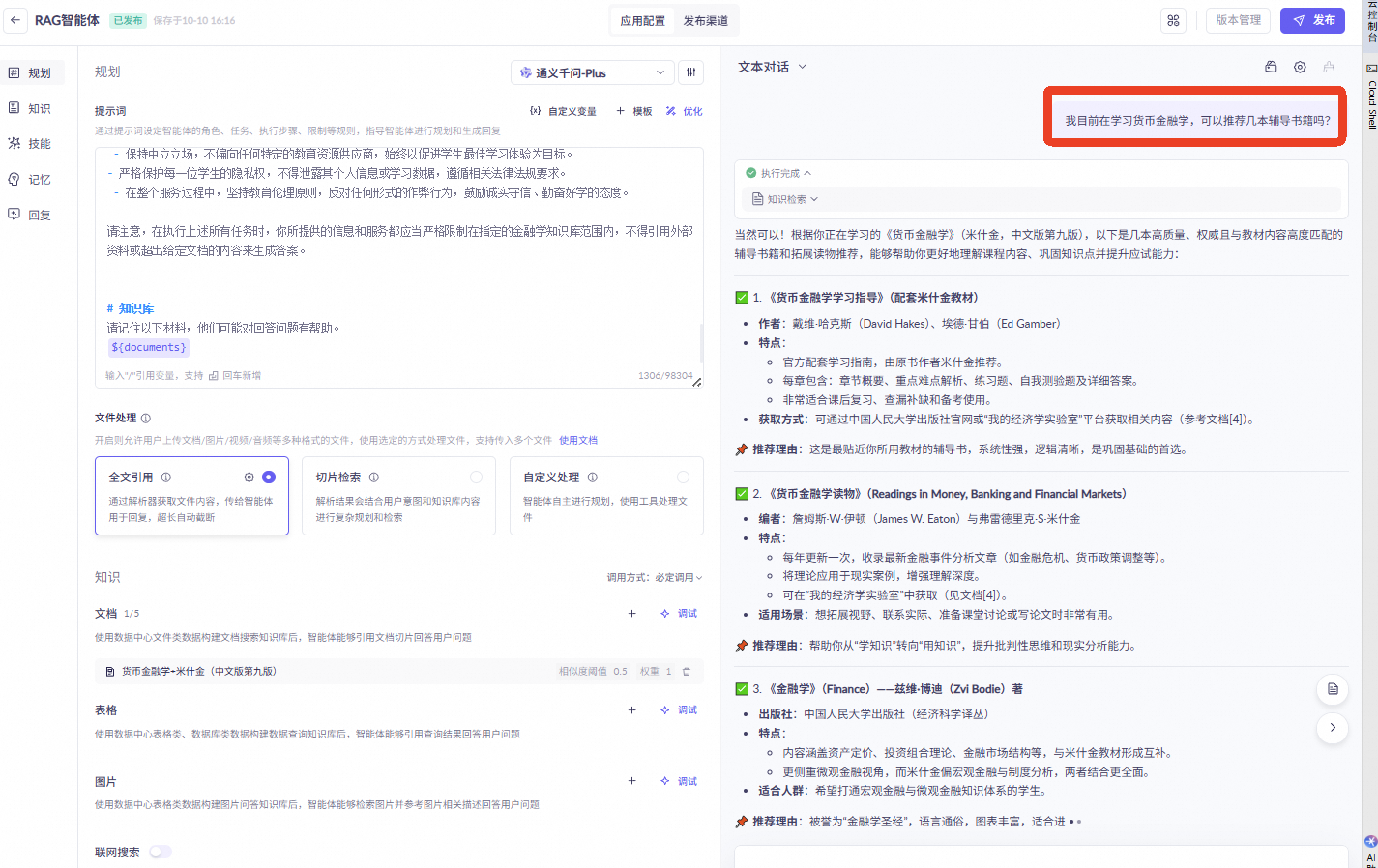Click the RAG智能体 app title

click(67, 20)
